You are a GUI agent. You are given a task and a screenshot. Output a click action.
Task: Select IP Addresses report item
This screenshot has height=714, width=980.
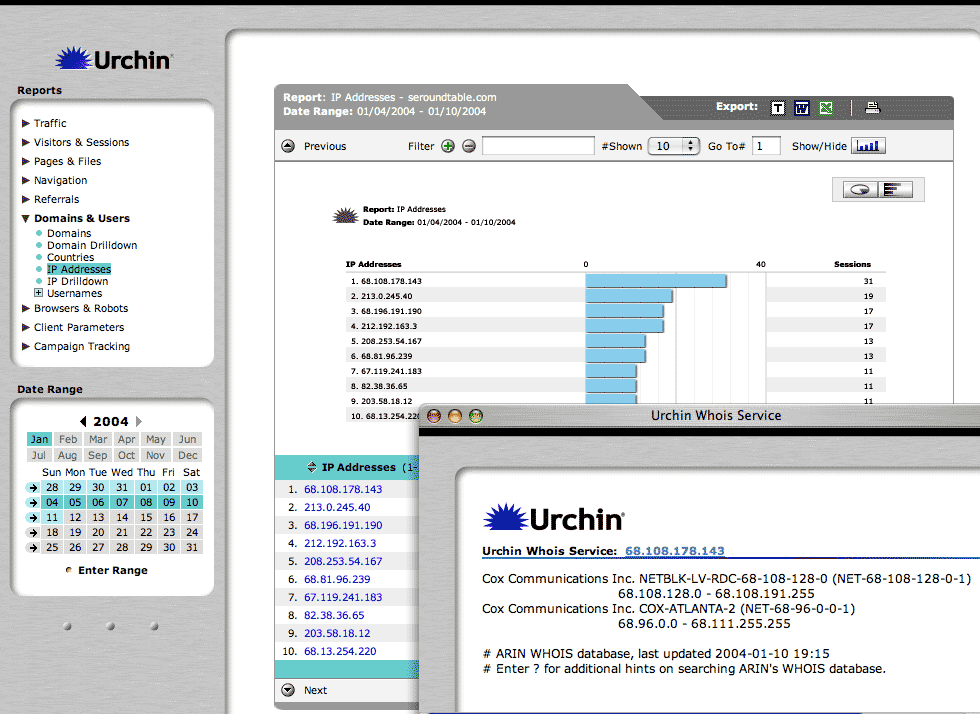(79, 269)
